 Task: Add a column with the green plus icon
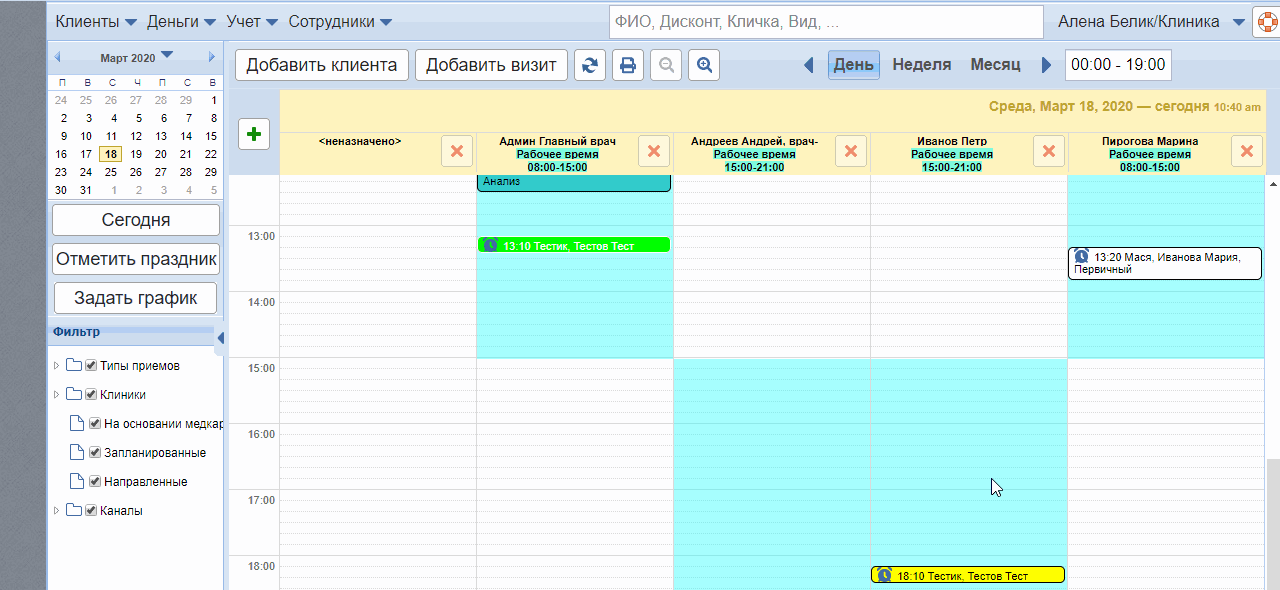click(254, 133)
